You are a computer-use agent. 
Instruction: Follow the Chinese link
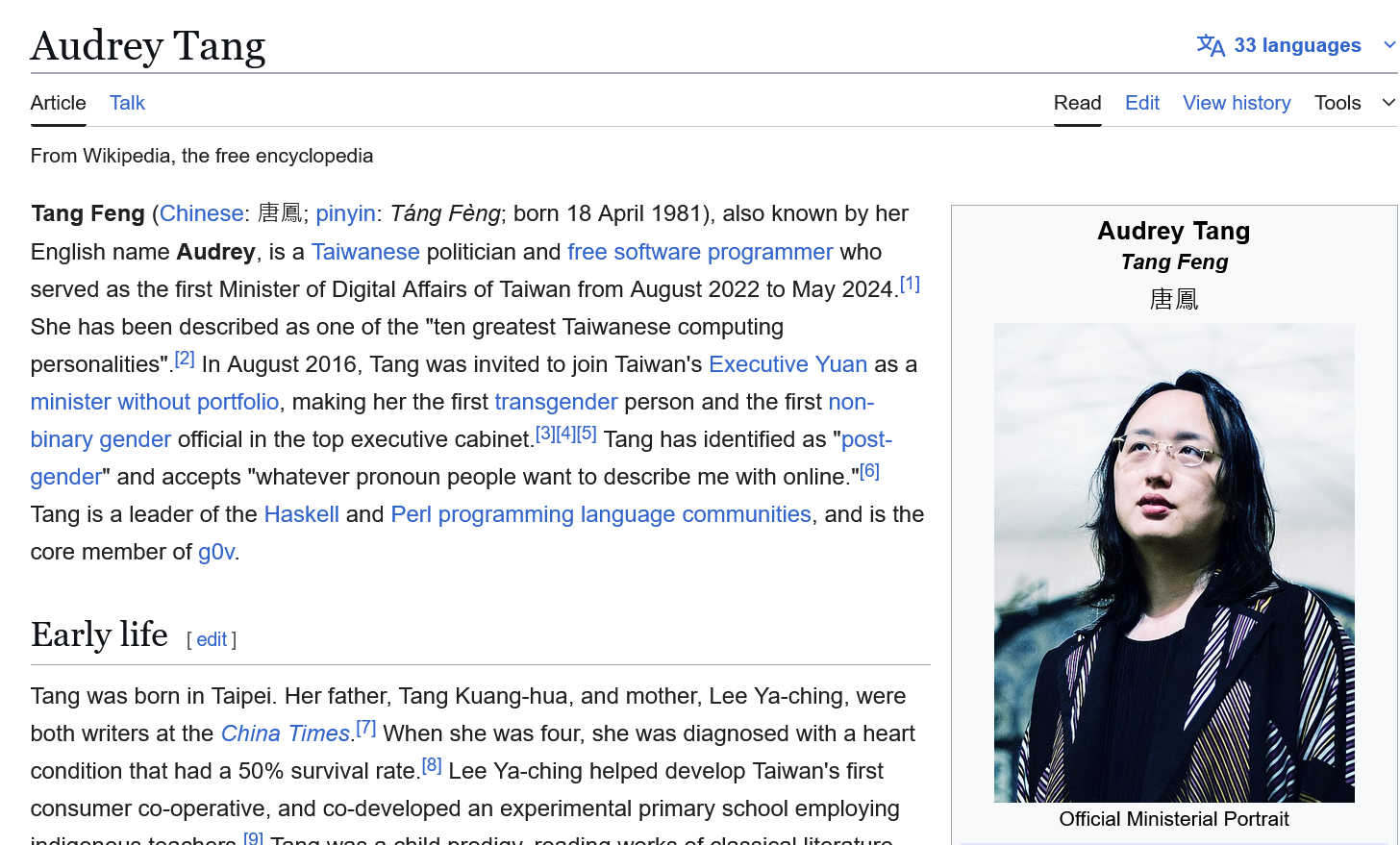click(x=202, y=213)
